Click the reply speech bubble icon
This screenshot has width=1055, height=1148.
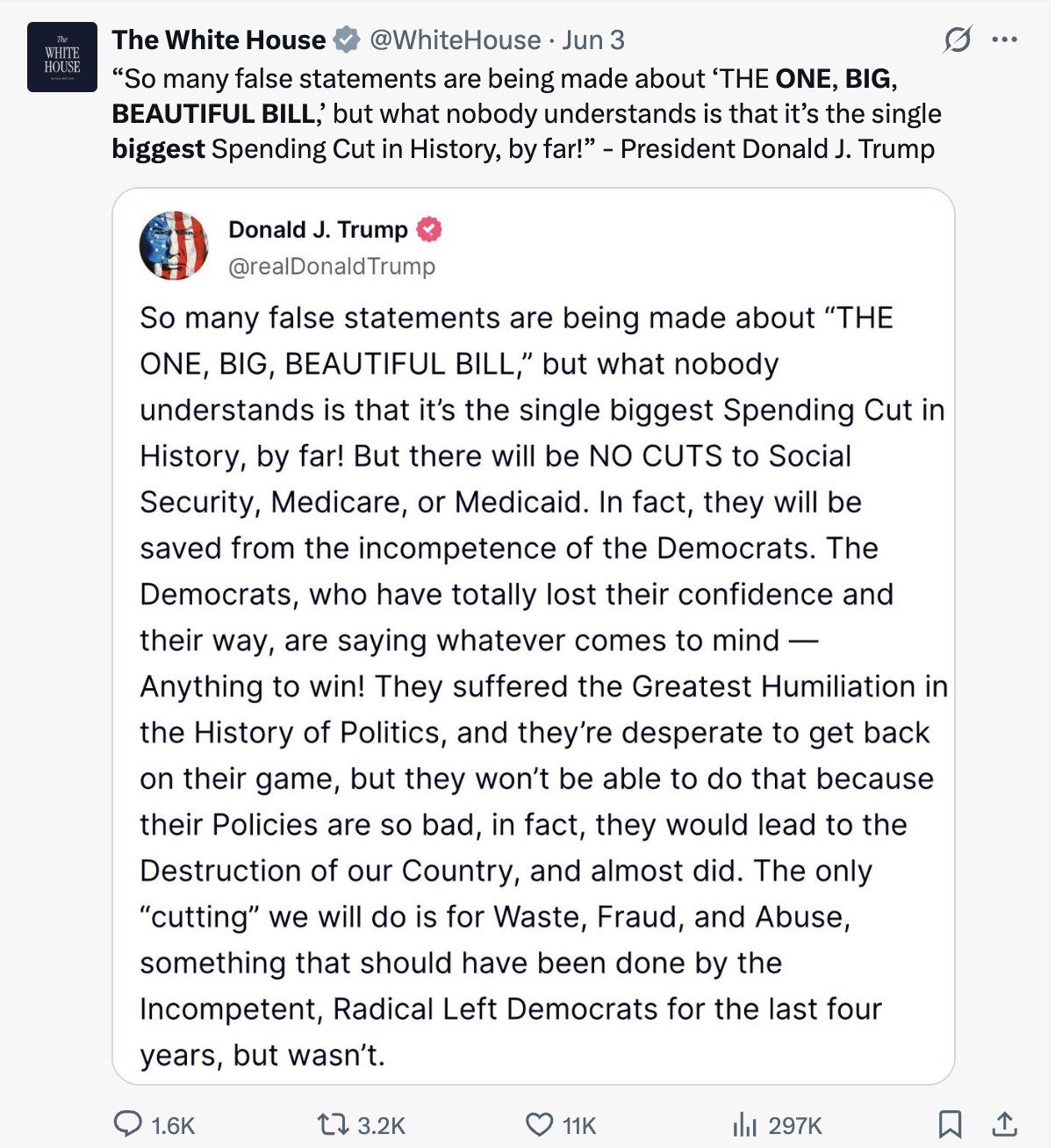pos(128,1123)
